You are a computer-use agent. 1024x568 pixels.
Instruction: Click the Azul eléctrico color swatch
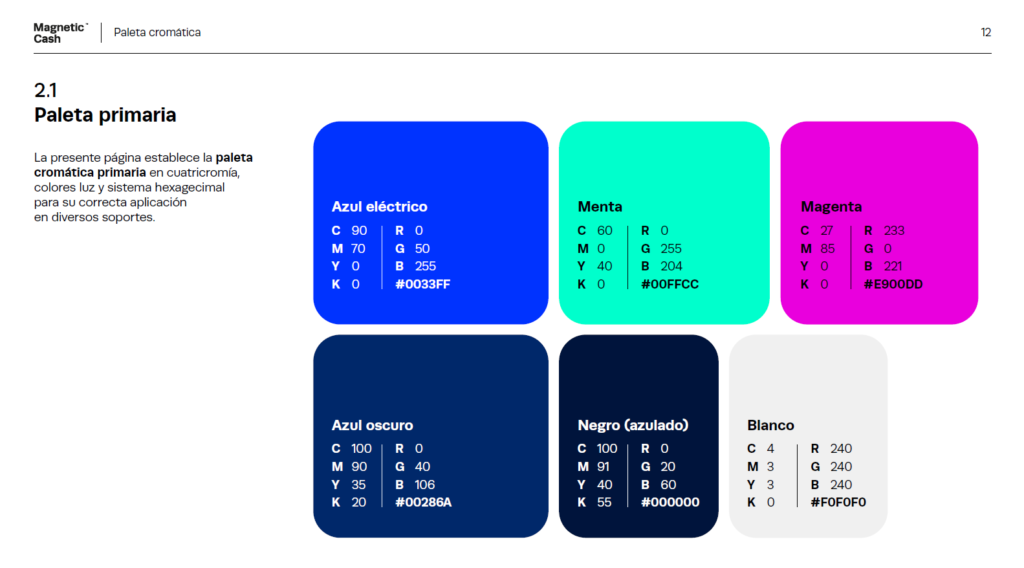point(430,223)
